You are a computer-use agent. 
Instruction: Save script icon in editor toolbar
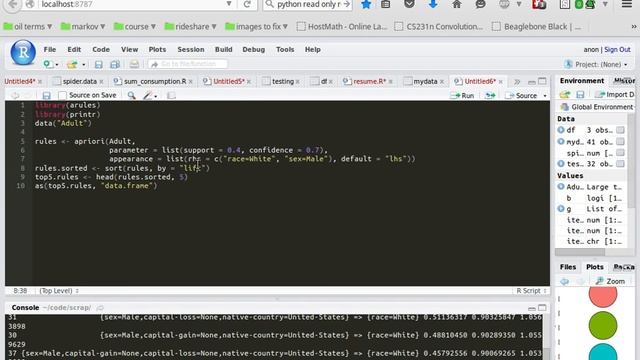coord(47,96)
